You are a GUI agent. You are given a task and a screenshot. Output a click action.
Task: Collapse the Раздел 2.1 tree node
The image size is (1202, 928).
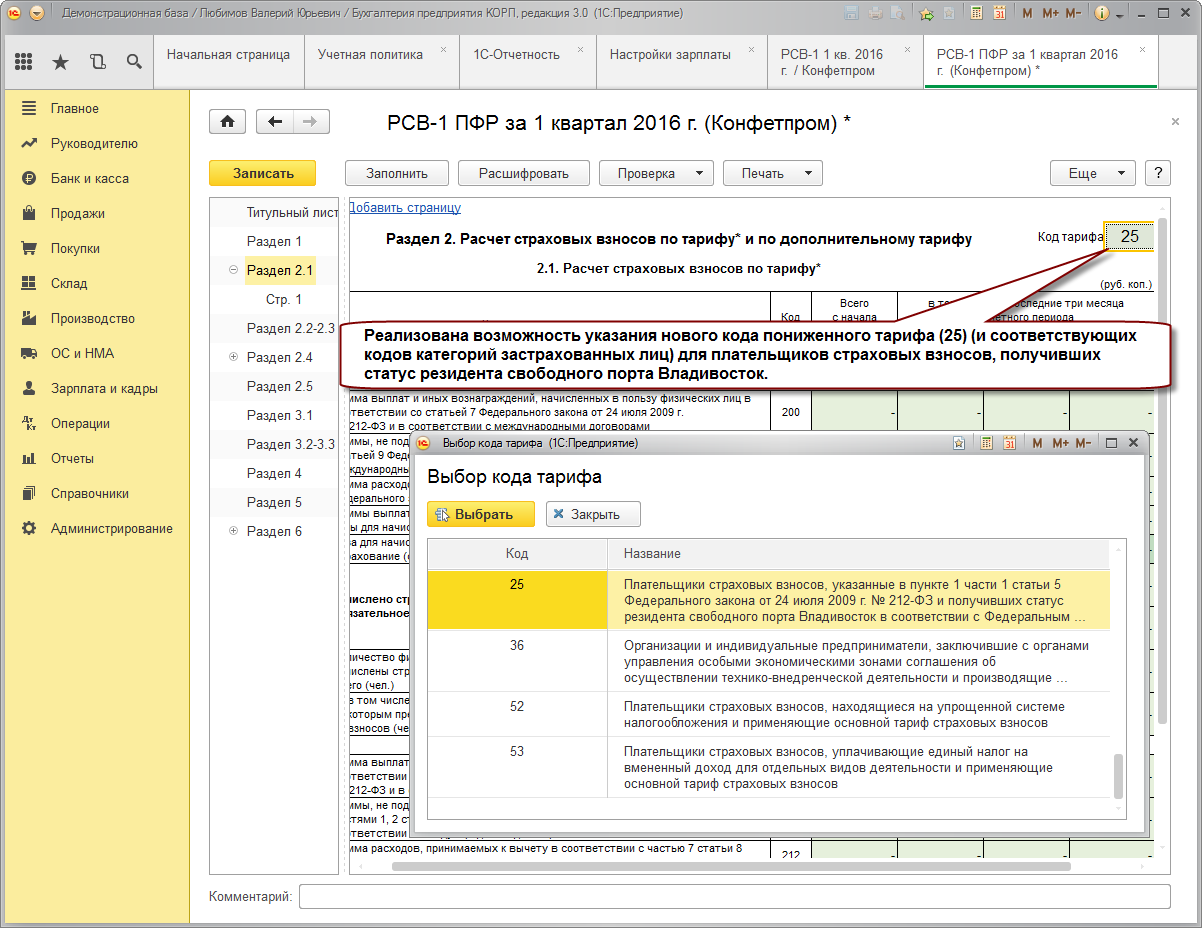233,270
